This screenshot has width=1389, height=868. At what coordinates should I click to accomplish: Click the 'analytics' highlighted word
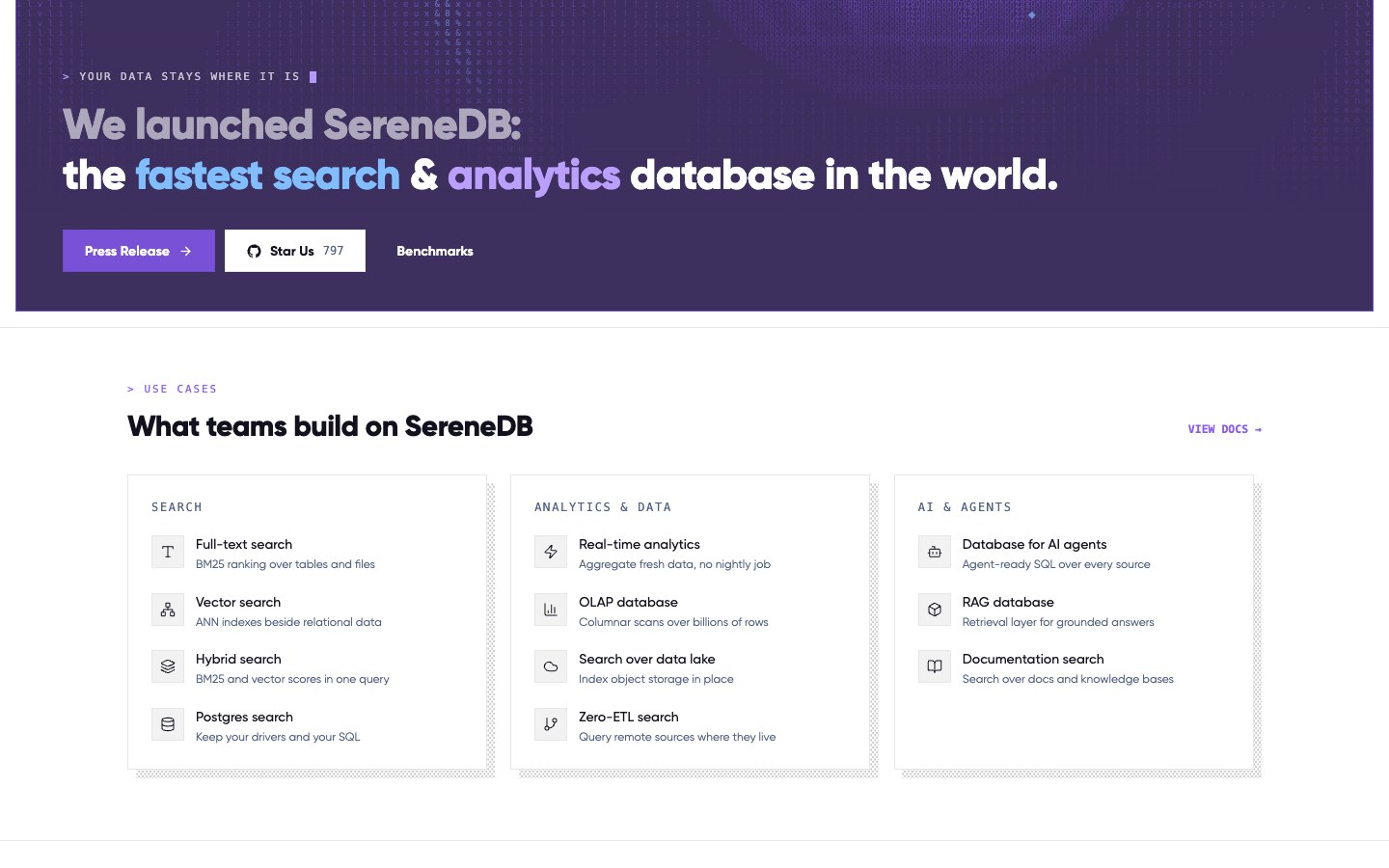point(533,176)
